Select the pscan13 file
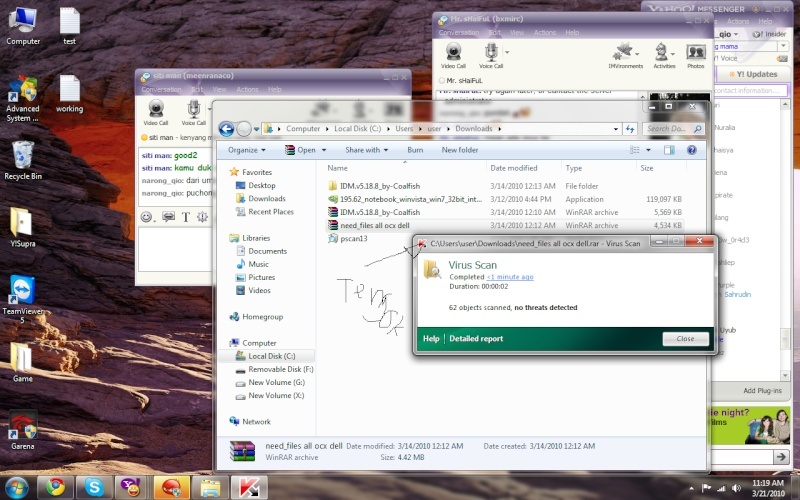This screenshot has height=500, width=800. click(354, 238)
